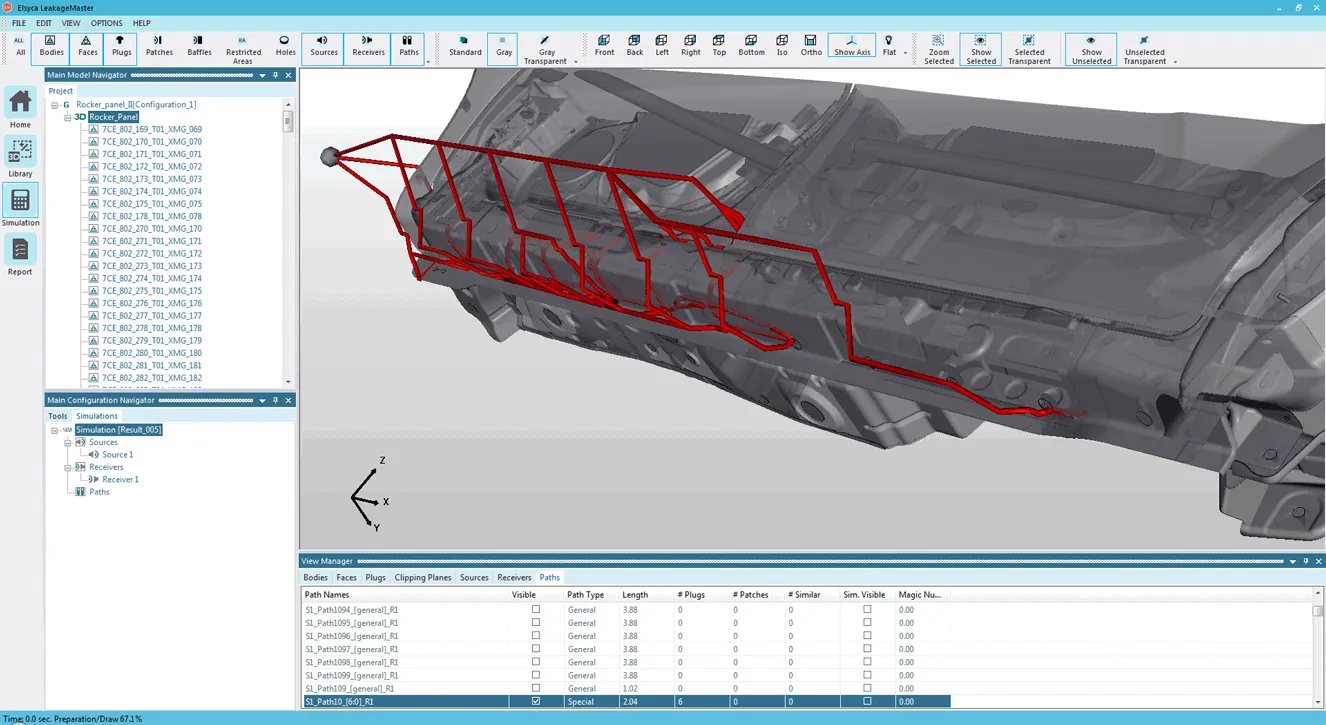
Task: Uncheck Visible for S1_Path10_[6:0]_R1
Action: (x=535, y=701)
